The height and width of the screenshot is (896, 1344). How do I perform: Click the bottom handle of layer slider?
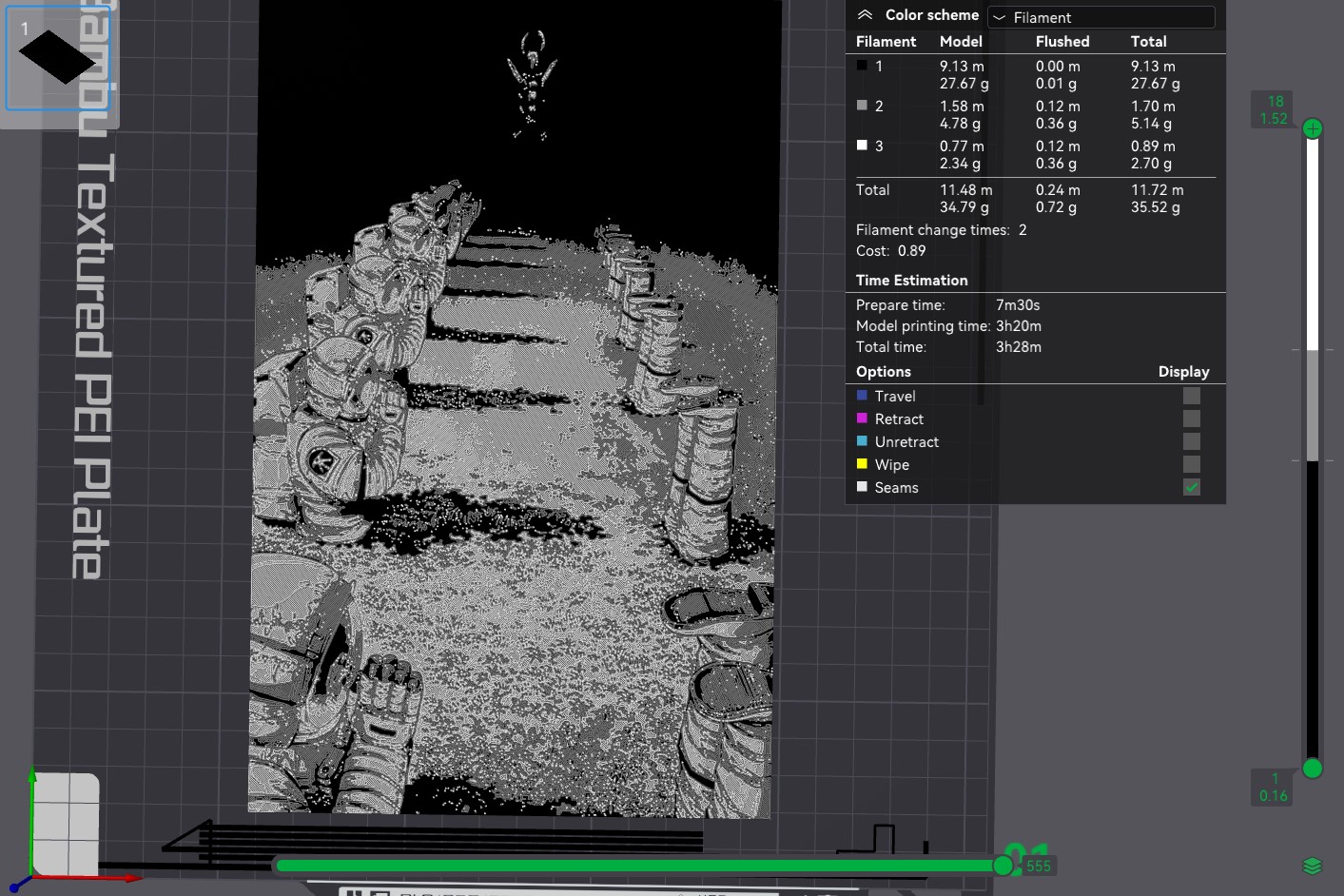1313,768
